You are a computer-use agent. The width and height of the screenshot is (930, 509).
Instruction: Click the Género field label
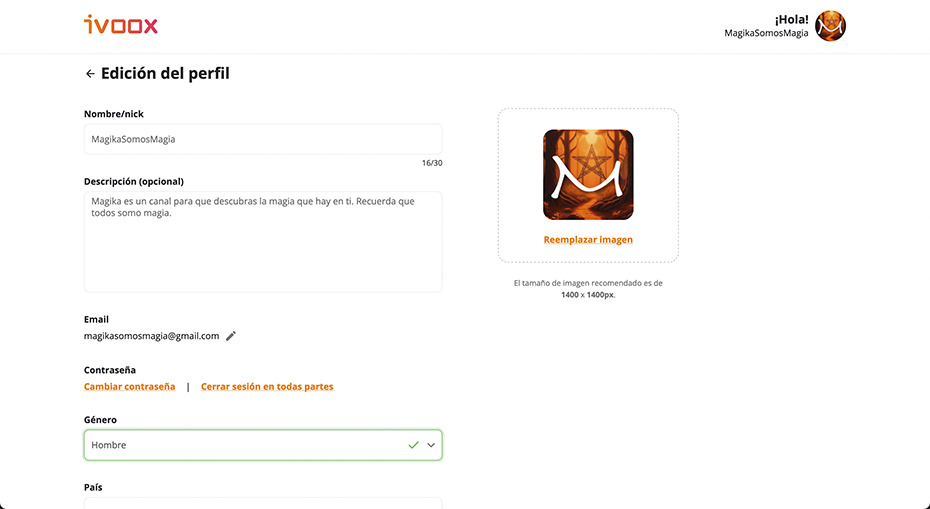100,419
